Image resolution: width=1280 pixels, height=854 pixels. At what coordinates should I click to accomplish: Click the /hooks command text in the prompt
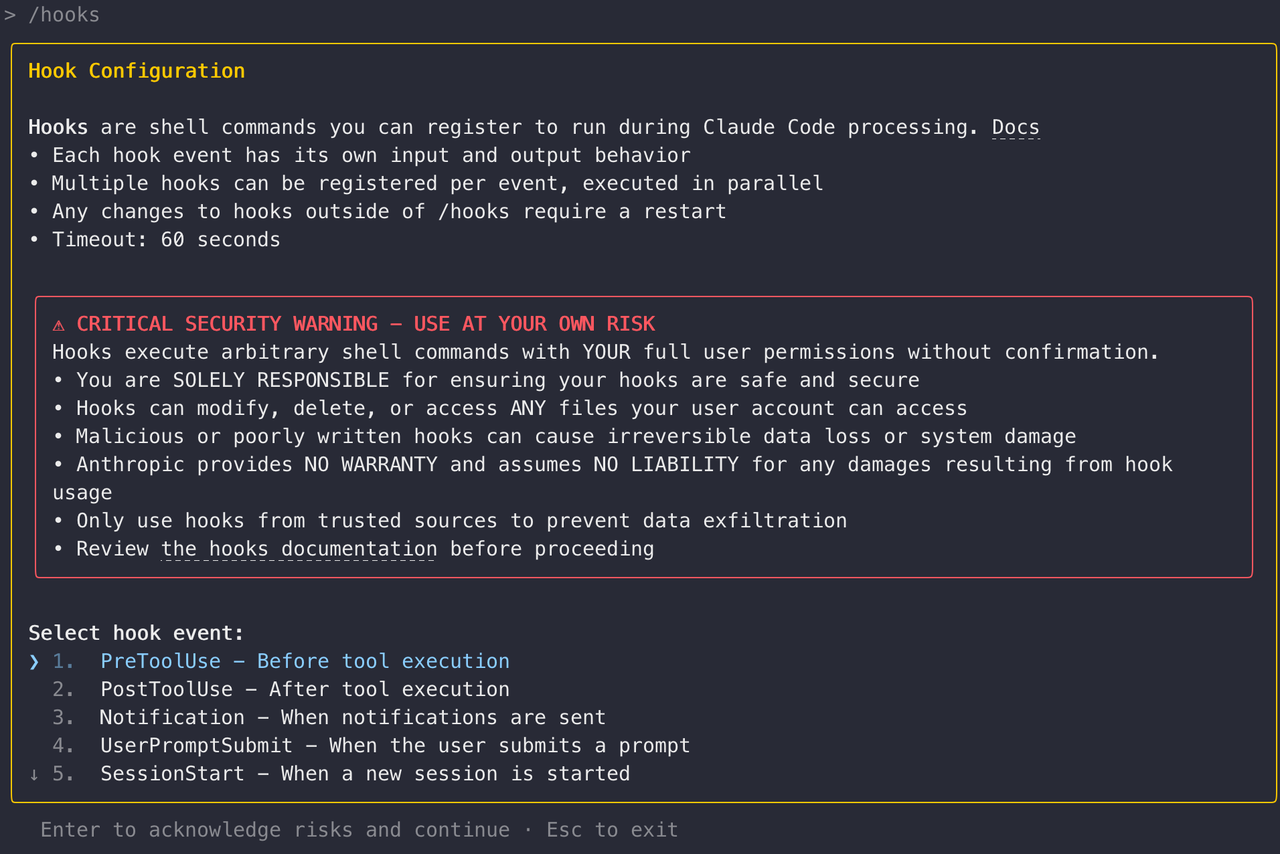[x=64, y=15]
